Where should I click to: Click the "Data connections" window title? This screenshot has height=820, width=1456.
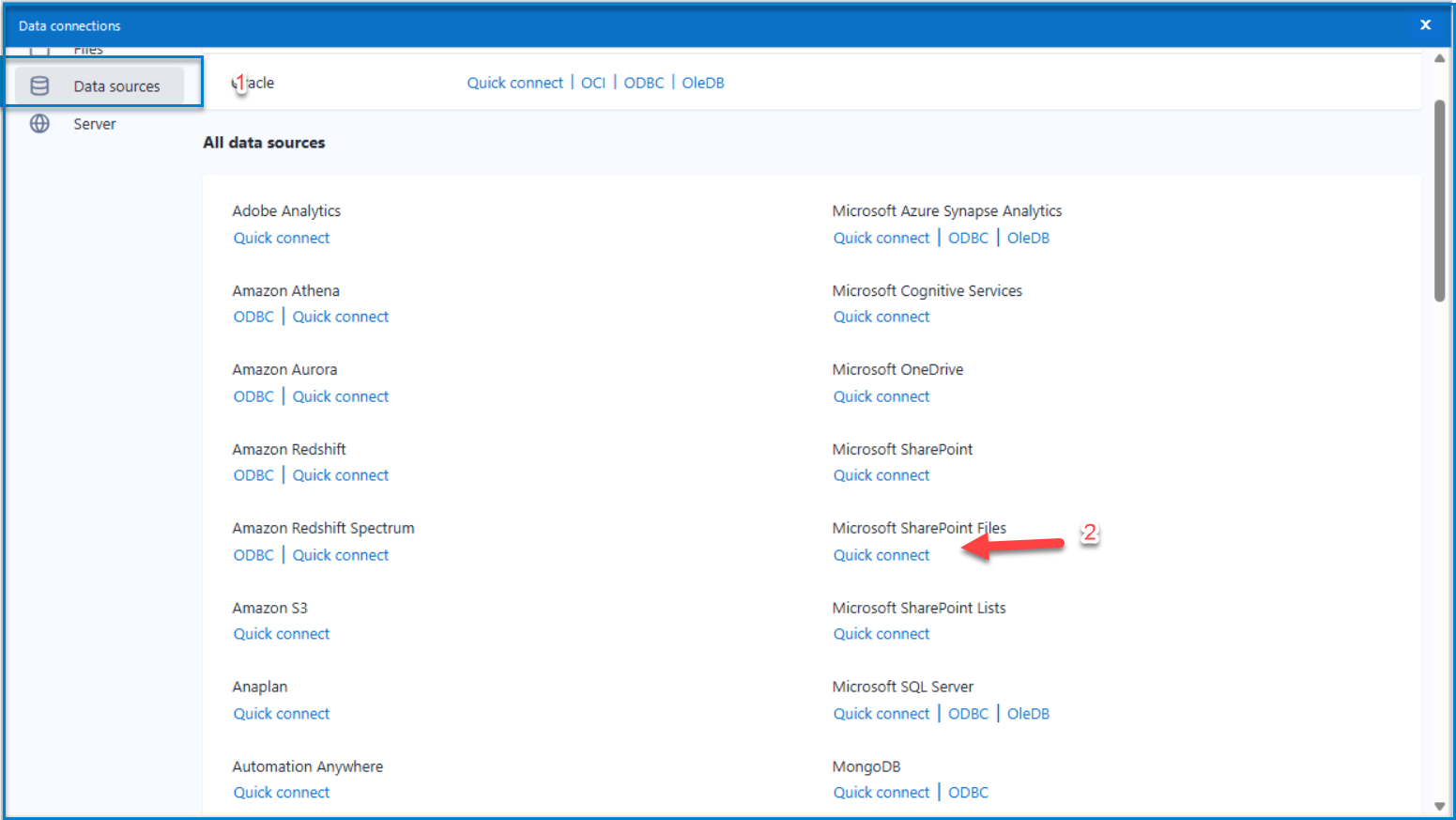pos(69,26)
